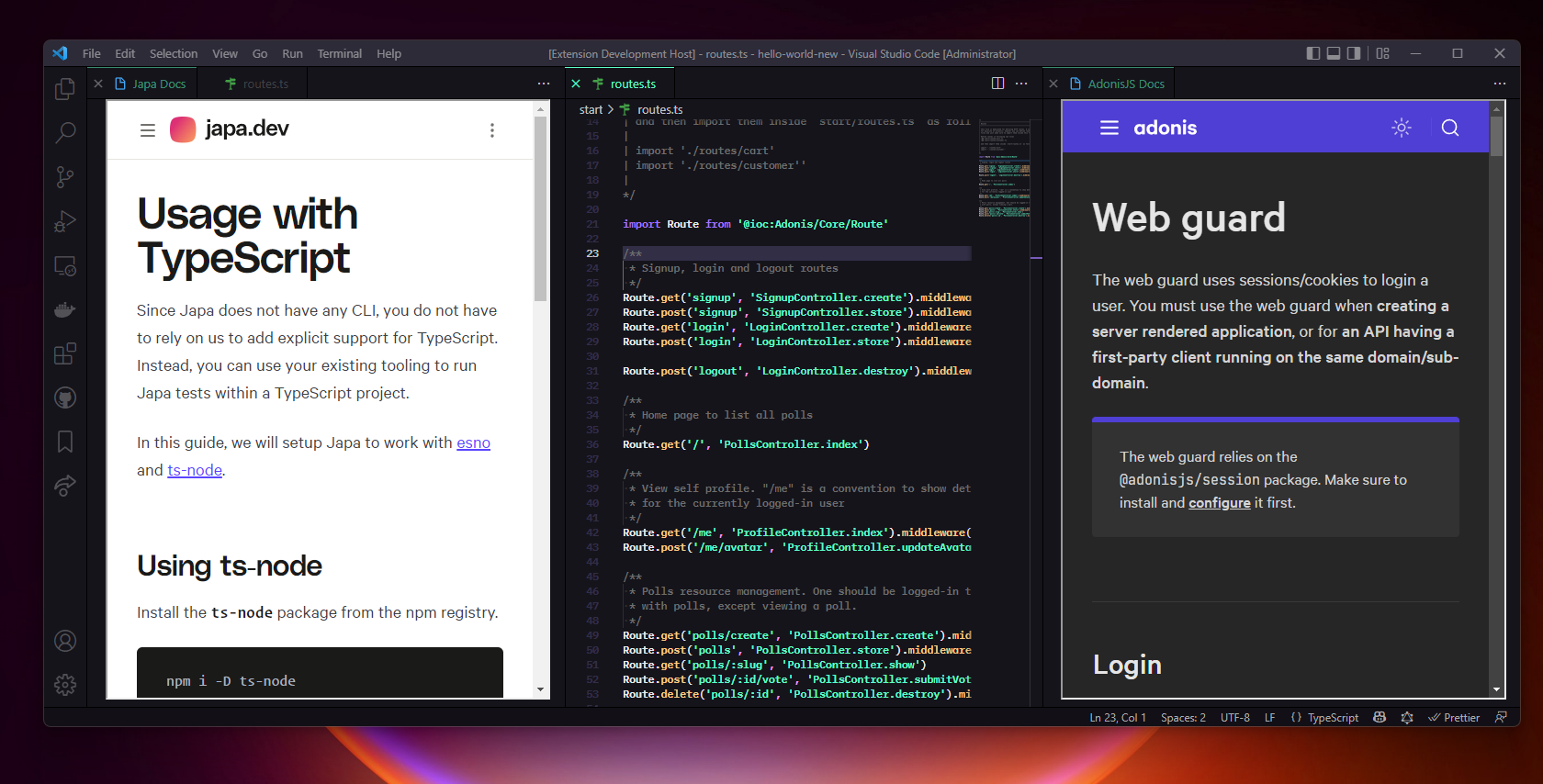Viewport: 1543px width, 784px height.
Task: Open more actions for routes.ts group
Action: (x=1021, y=84)
